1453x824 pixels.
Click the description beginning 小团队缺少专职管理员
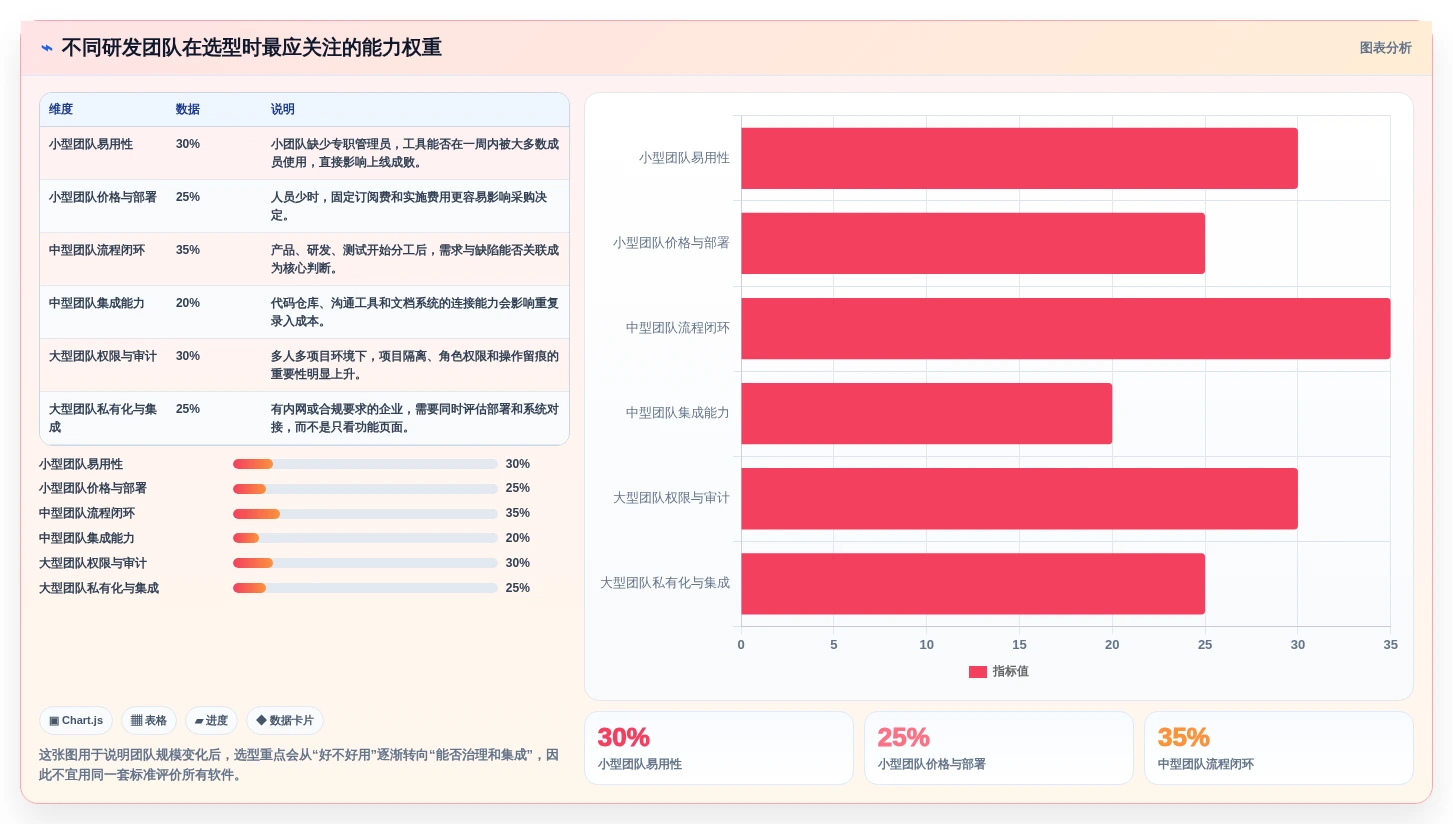[415, 153]
